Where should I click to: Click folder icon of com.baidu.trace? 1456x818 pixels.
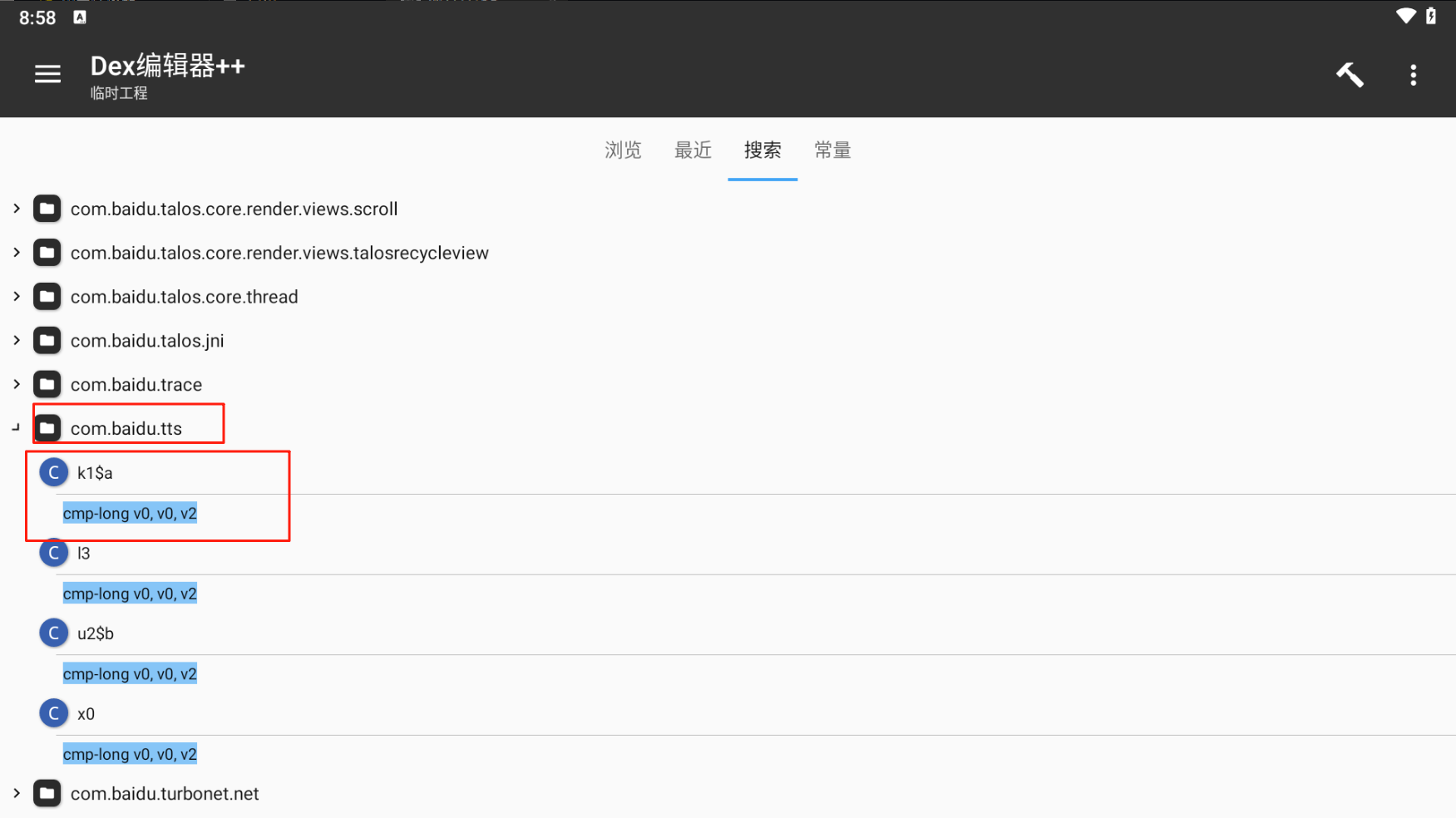47,384
